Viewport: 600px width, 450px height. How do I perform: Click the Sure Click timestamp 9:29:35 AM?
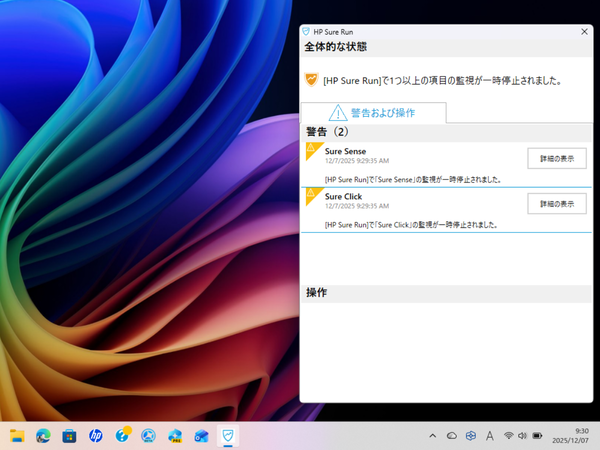coord(357,206)
